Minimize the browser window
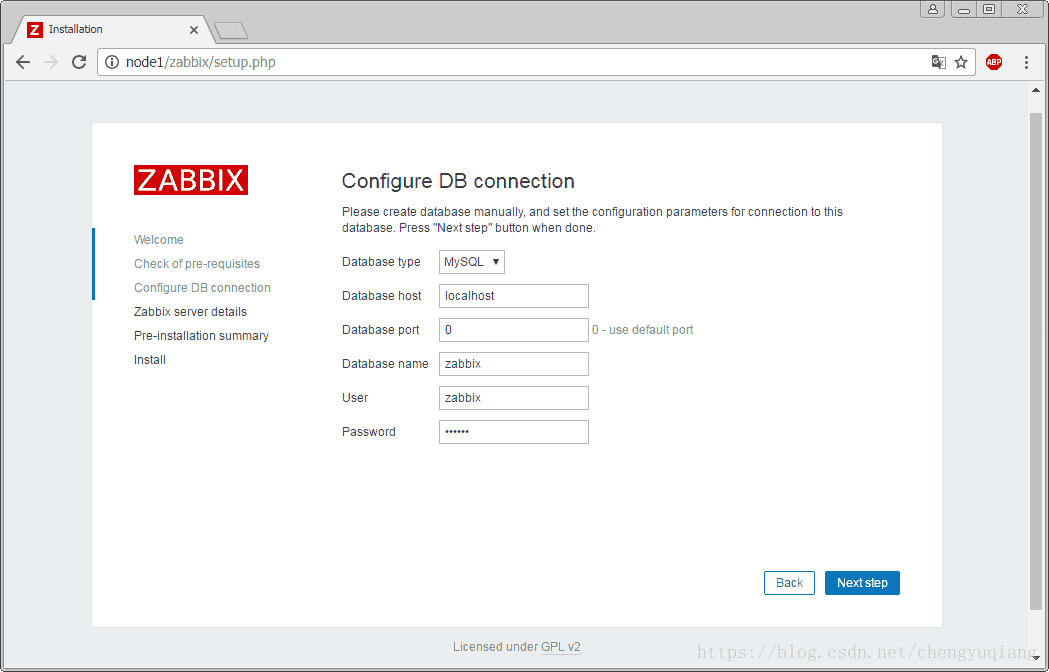The width and height of the screenshot is (1049, 672). pyautogui.click(x=964, y=9)
